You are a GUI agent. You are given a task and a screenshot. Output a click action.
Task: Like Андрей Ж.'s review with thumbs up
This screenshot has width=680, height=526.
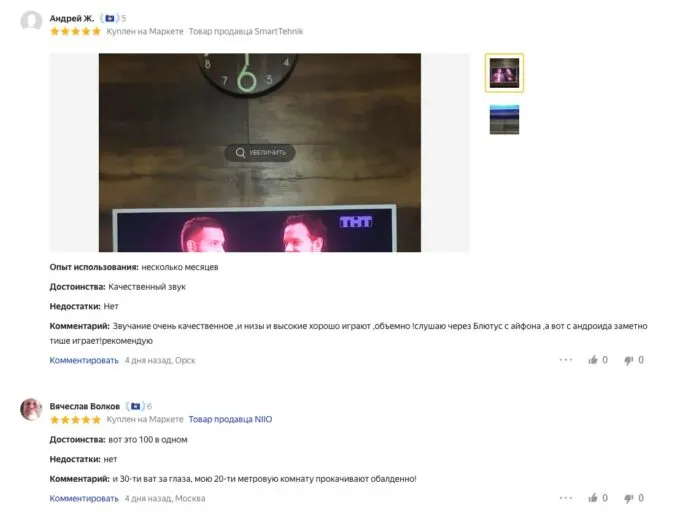coord(593,360)
